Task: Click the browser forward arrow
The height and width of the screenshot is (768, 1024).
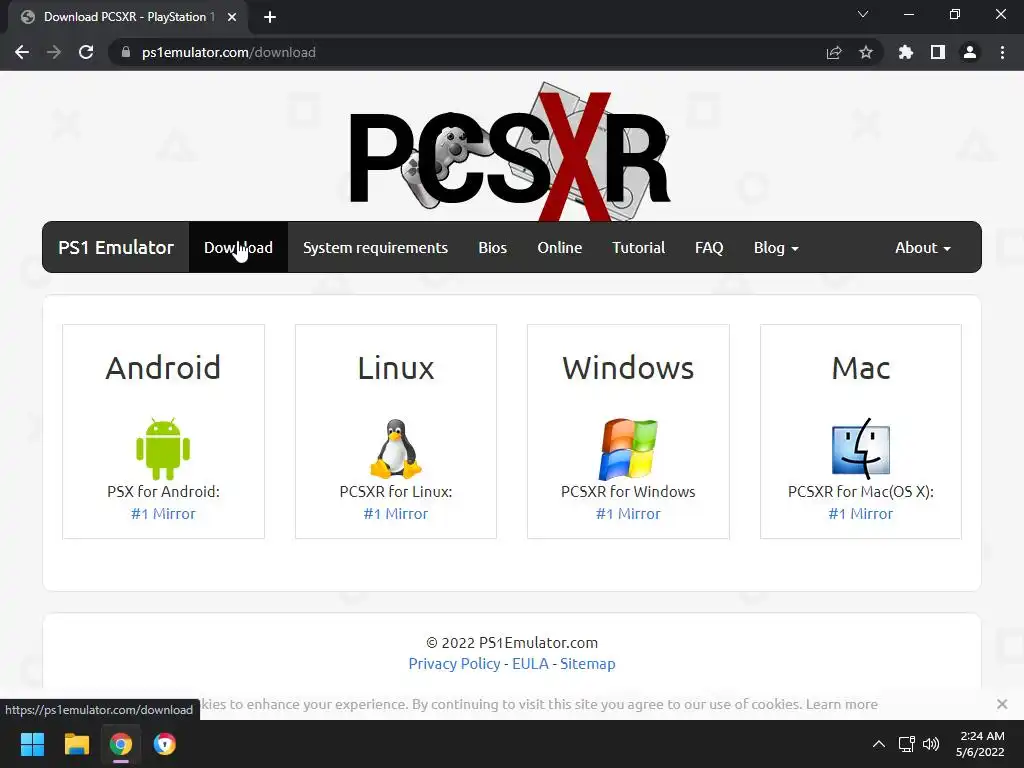Action: click(54, 52)
